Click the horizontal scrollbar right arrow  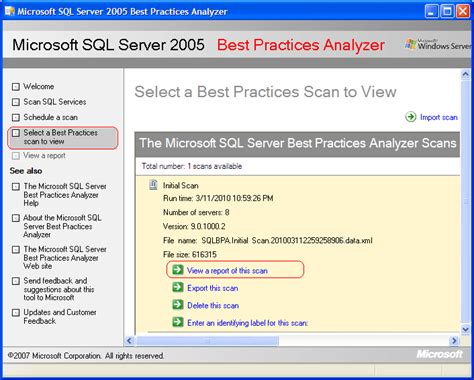pos(454,341)
